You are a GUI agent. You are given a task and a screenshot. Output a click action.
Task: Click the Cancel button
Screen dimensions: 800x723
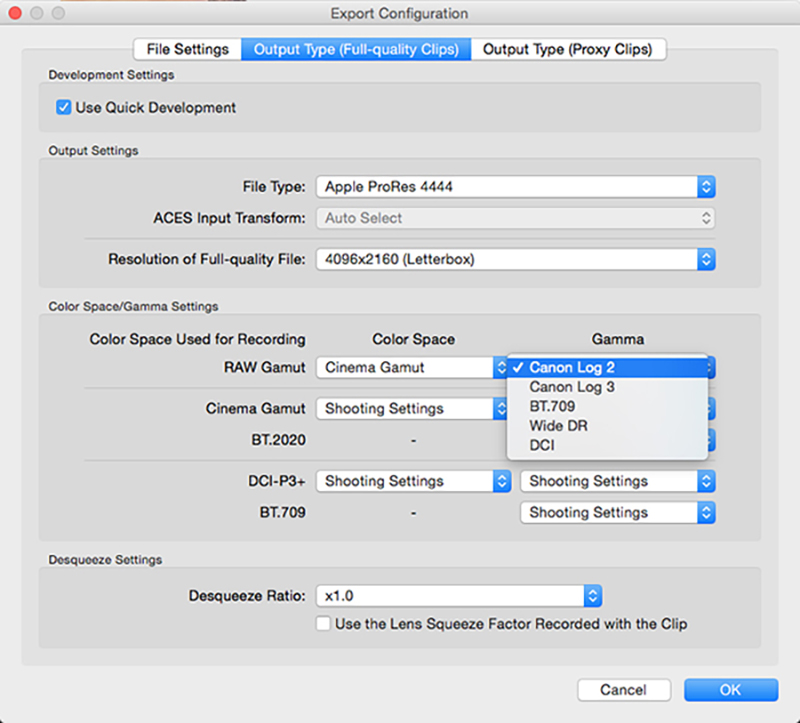click(x=623, y=690)
